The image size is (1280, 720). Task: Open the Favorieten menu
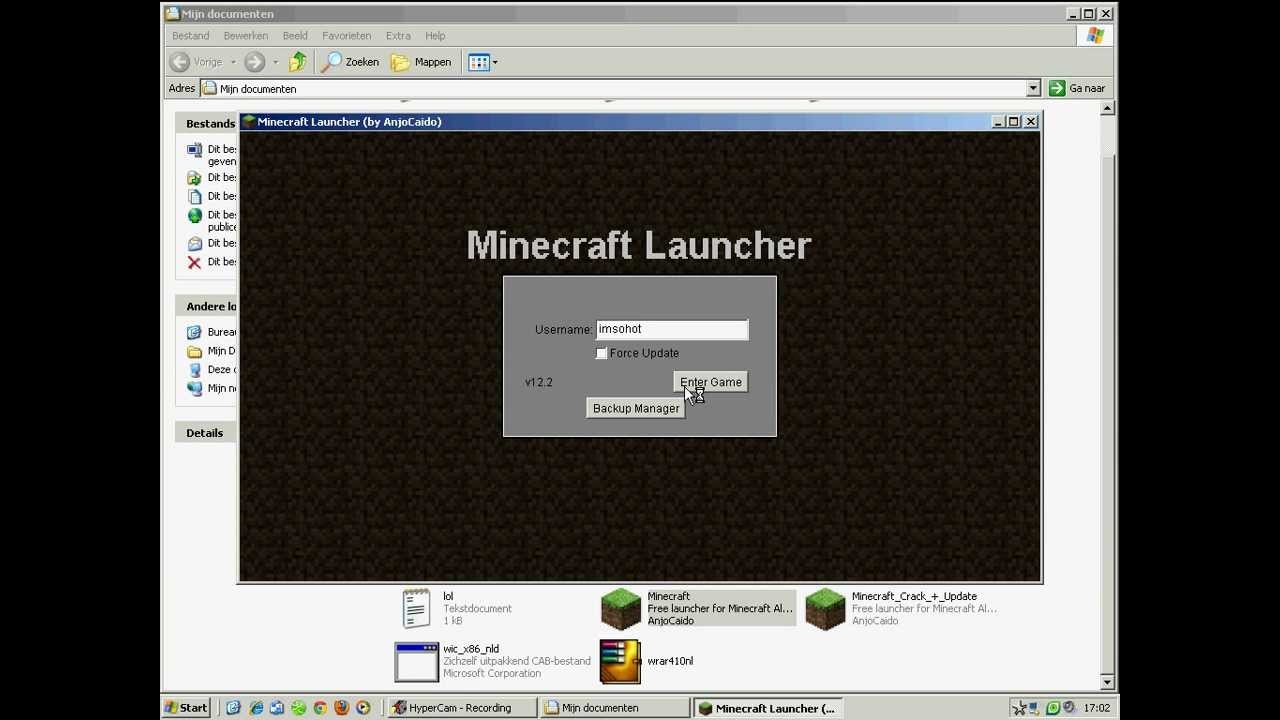346,35
